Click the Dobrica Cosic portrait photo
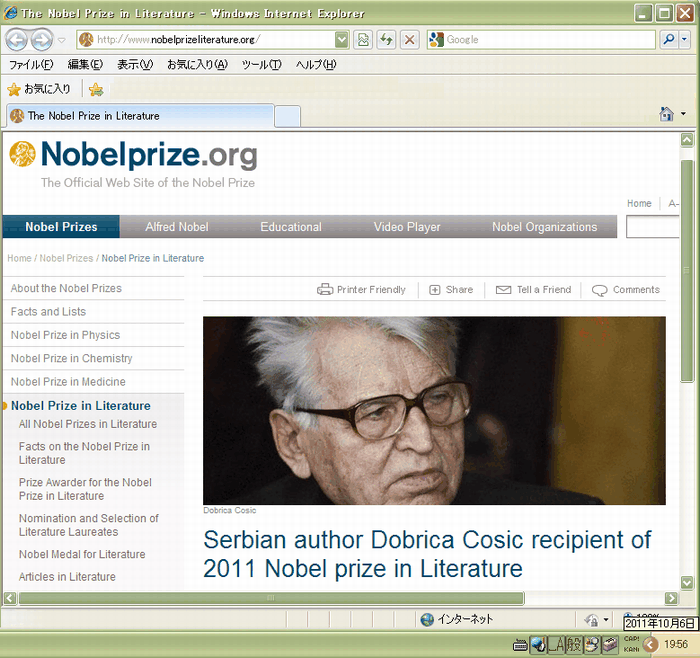700x658 pixels. (x=434, y=411)
